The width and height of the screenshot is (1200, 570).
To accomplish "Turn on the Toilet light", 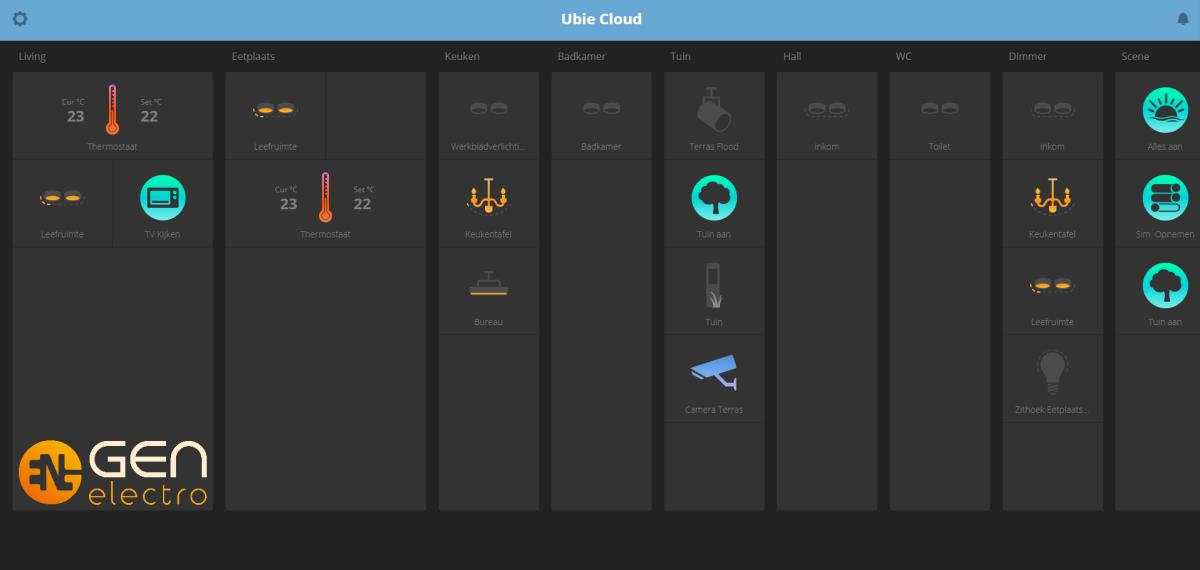I will coord(940,116).
